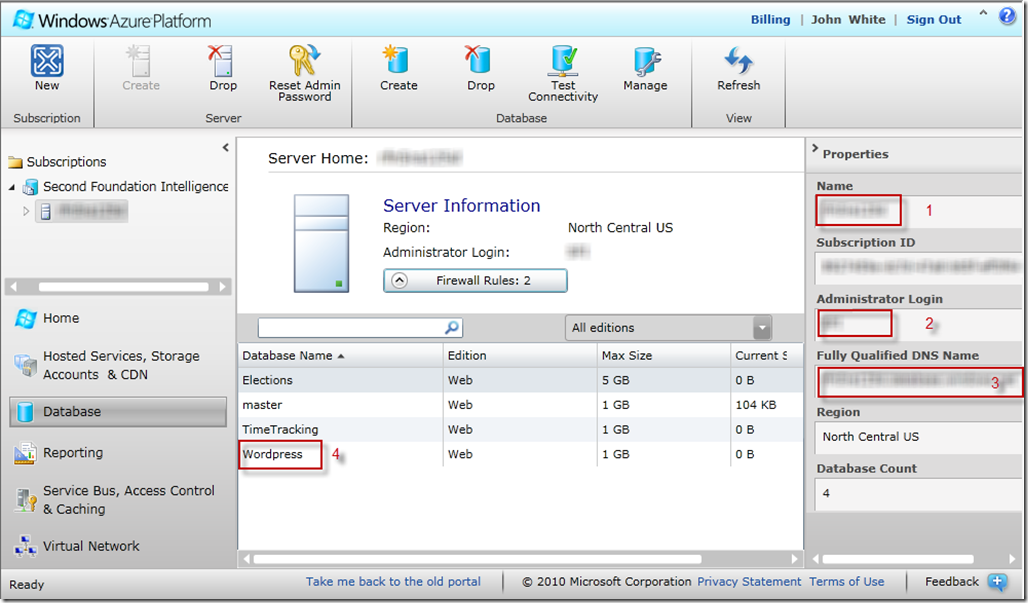Click the Windows Azure Platform logo

point(113,20)
